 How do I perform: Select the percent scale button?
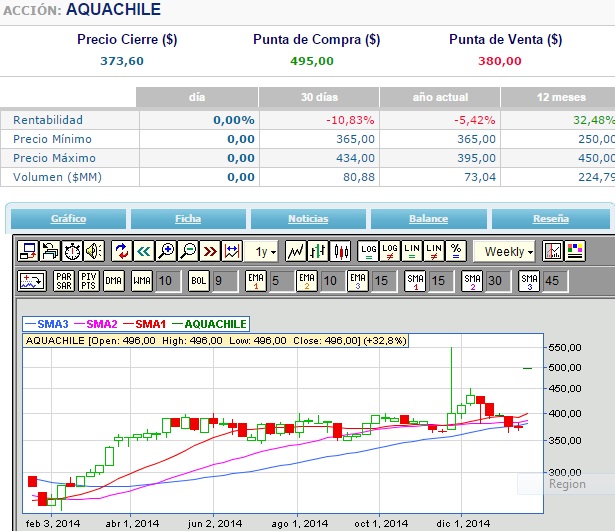click(x=456, y=251)
